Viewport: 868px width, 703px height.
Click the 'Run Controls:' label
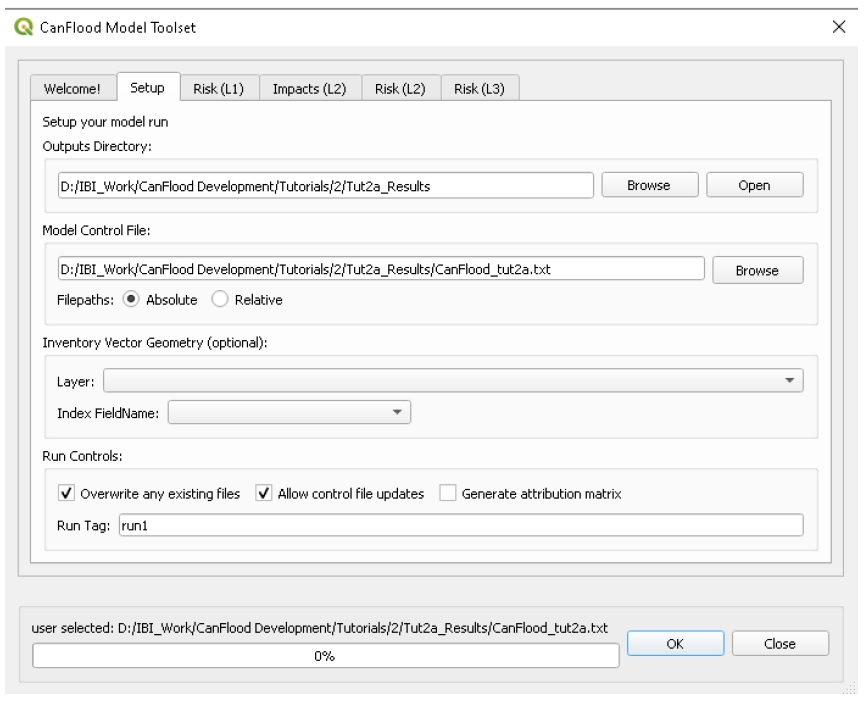click(x=82, y=456)
